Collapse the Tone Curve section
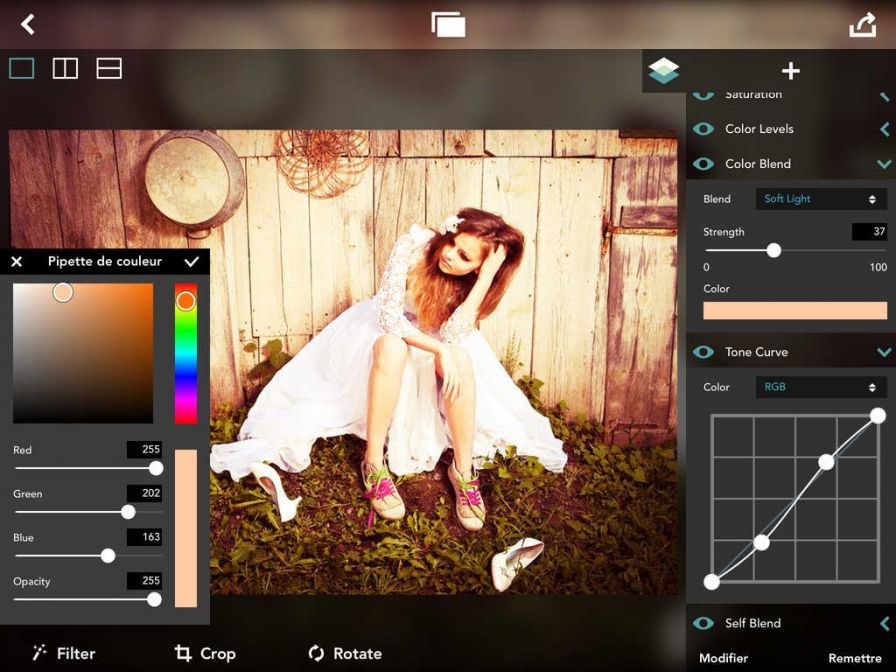Viewport: 896px width, 672px height. 883,352
